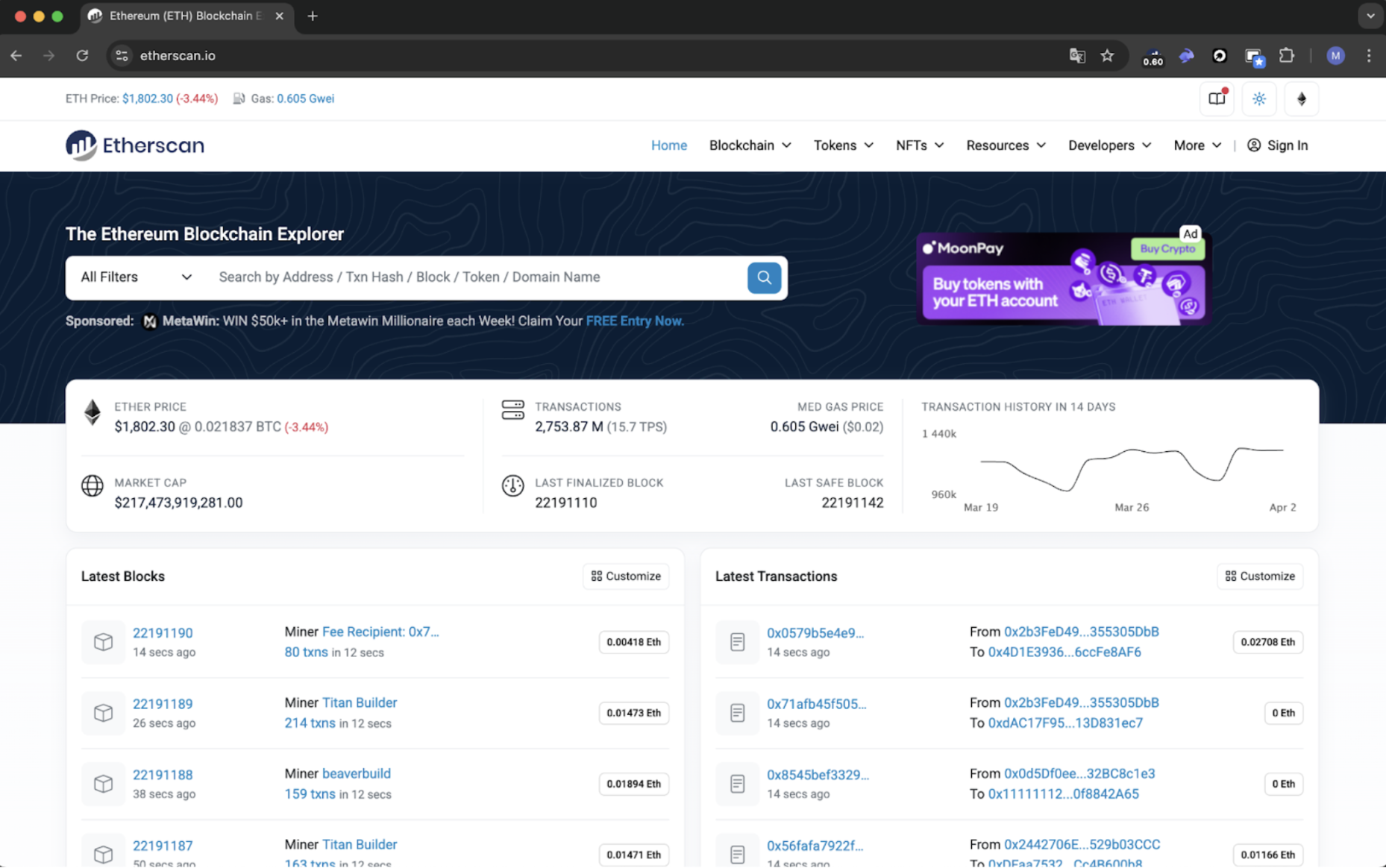Expand the More menu
The width and height of the screenshot is (1386, 868).
point(1197,145)
